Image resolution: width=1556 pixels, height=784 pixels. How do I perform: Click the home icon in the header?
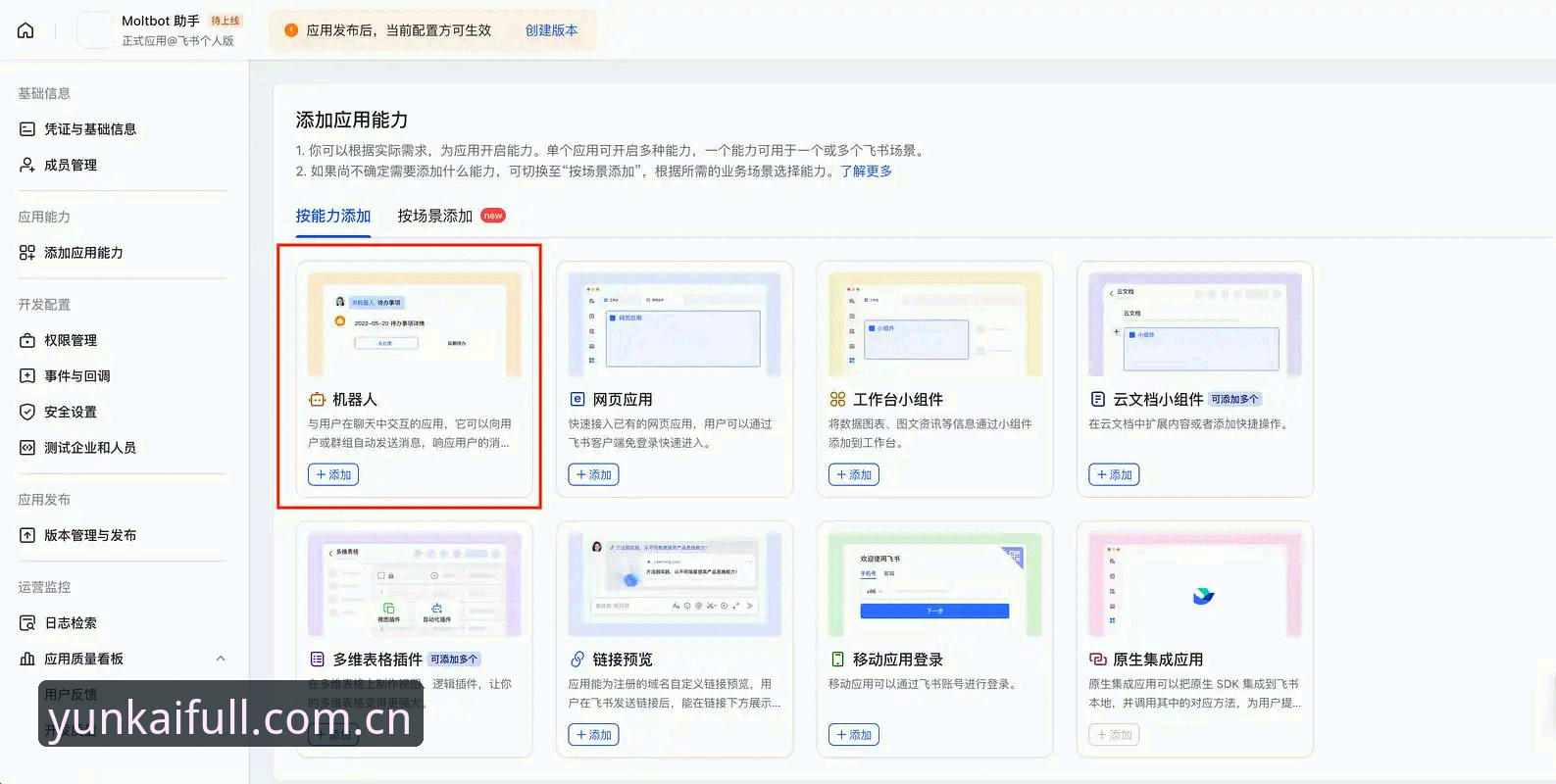coord(25,30)
